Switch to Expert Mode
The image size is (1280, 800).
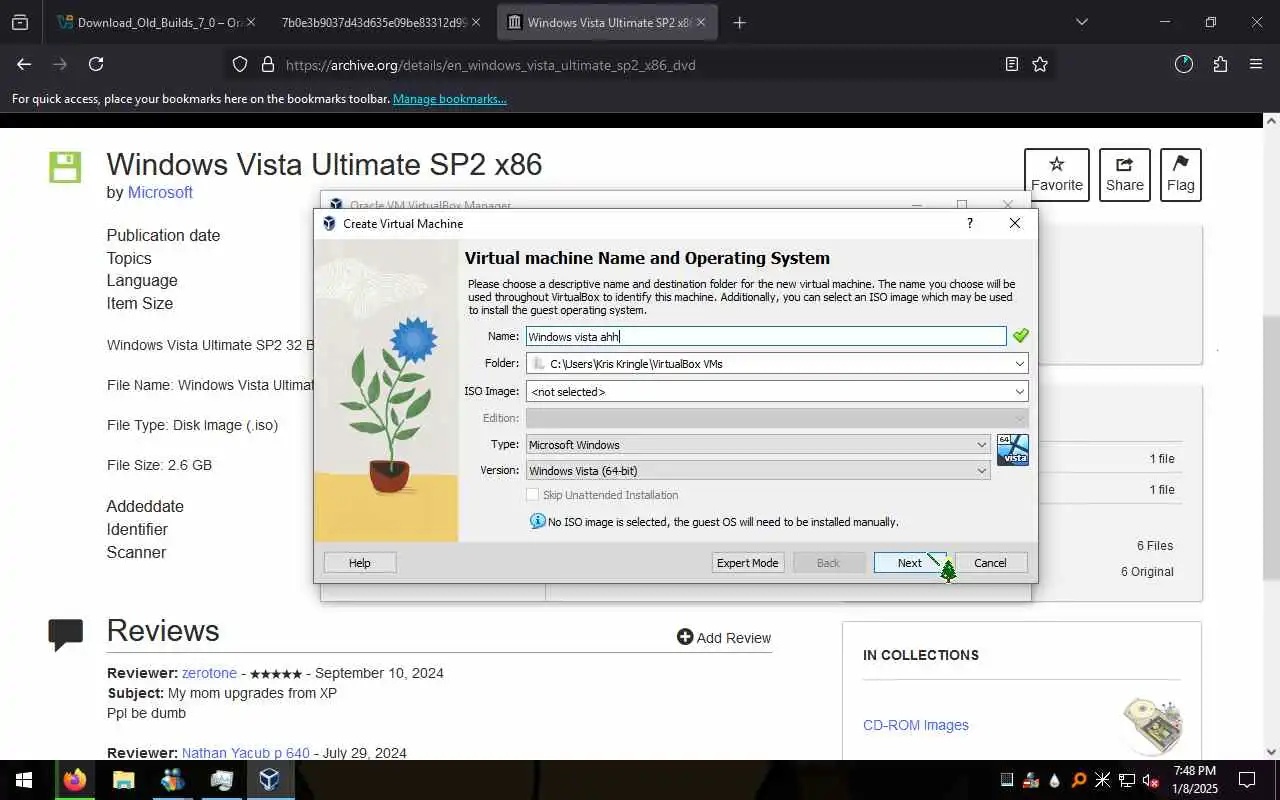[747, 563]
